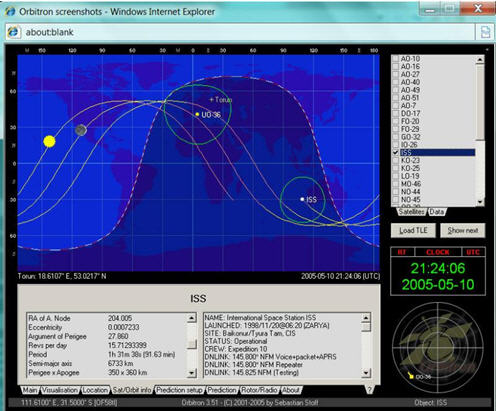Screen dimensions: 497x411
Task: Click the orbit data scroll down arrow
Action: click(192, 373)
